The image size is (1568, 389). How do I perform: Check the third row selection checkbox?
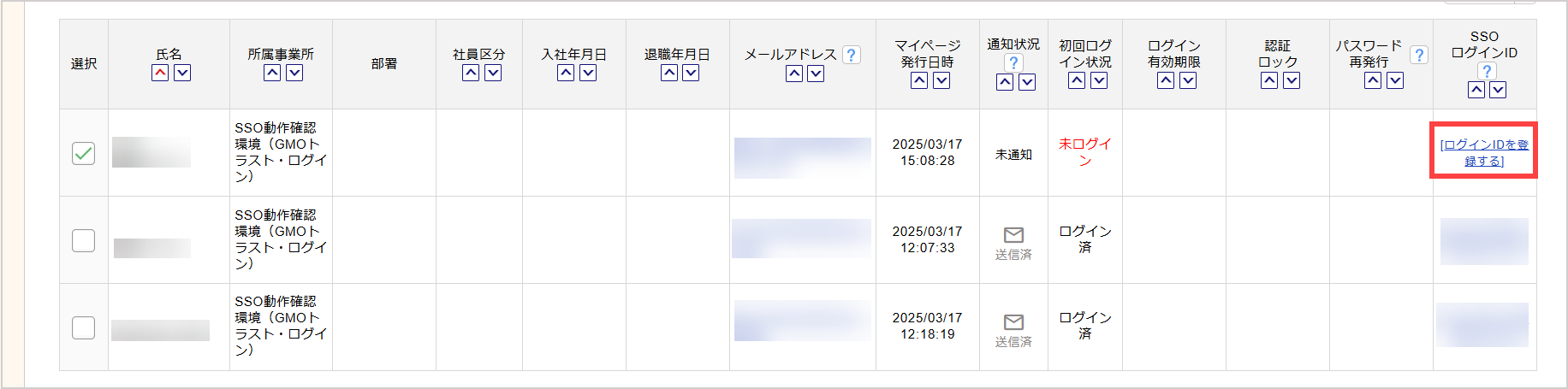(83, 327)
